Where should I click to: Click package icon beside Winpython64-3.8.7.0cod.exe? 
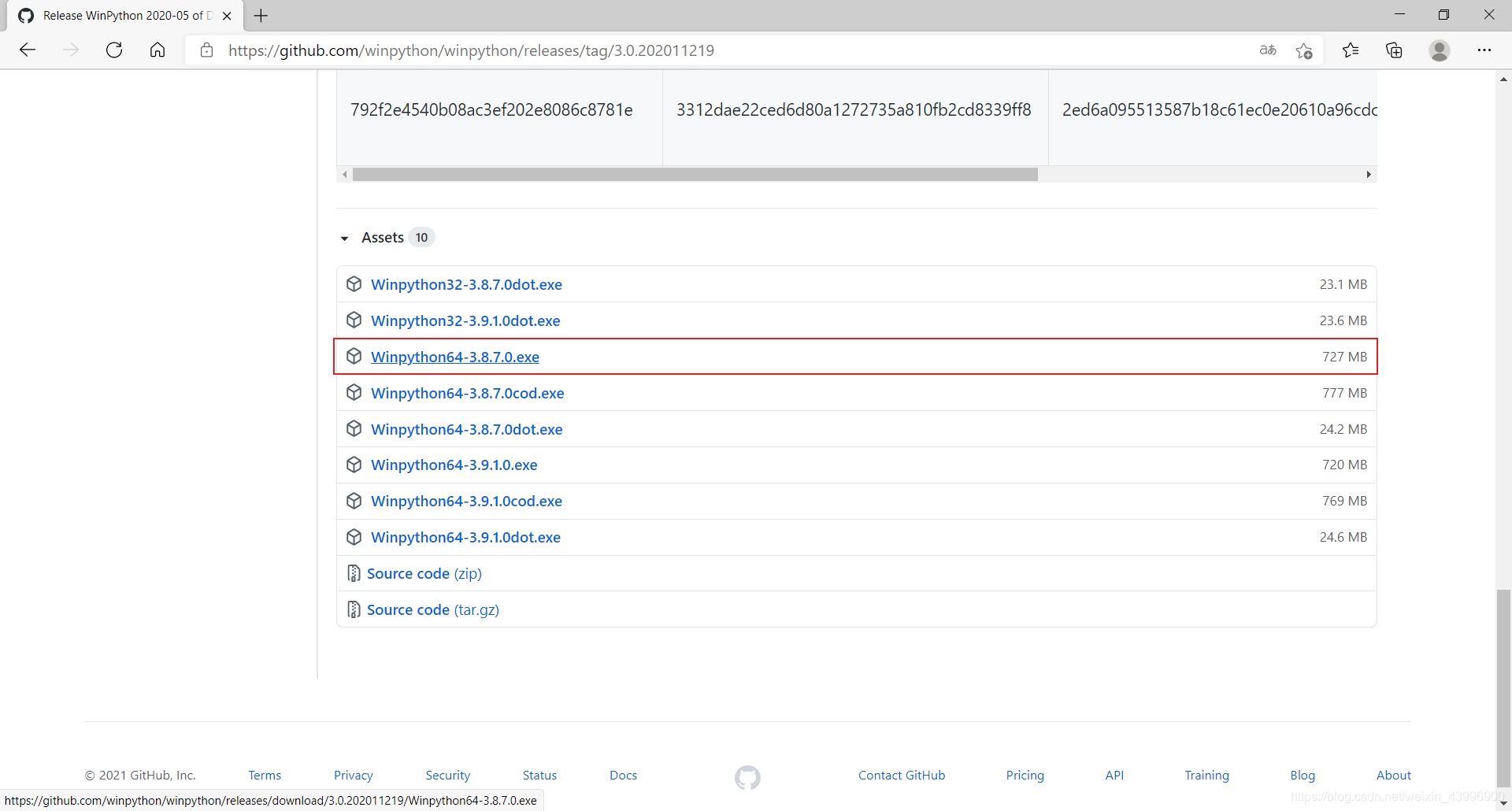pos(354,392)
